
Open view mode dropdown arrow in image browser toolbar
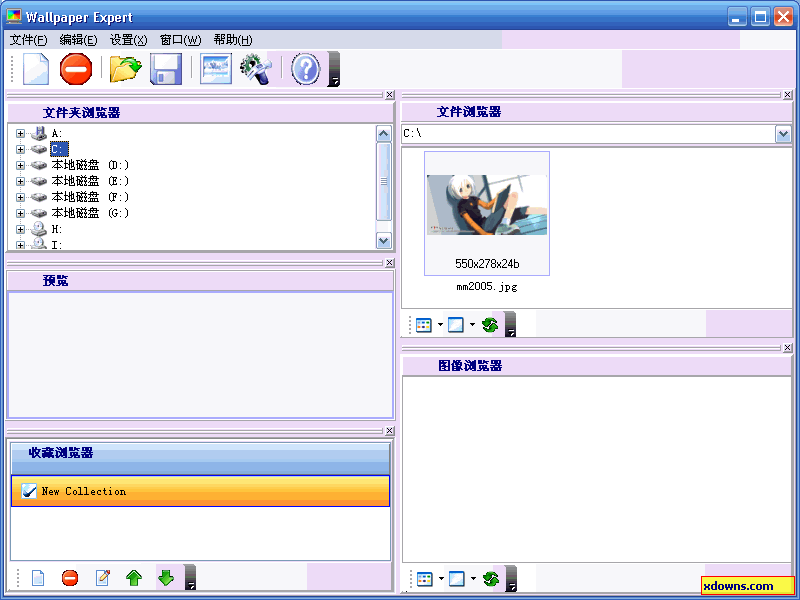pos(441,579)
